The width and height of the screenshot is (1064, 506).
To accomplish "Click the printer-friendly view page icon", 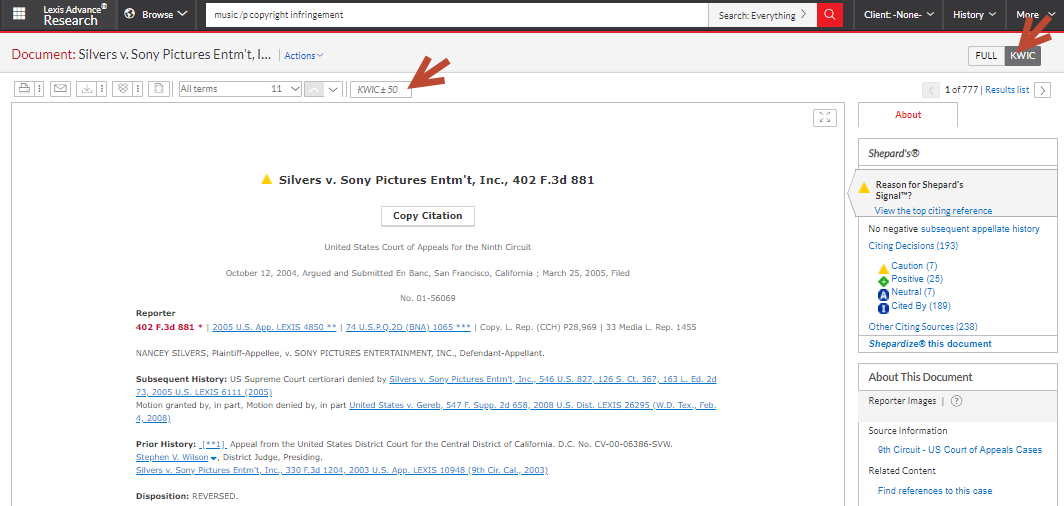I will pyautogui.click(x=159, y=89).
